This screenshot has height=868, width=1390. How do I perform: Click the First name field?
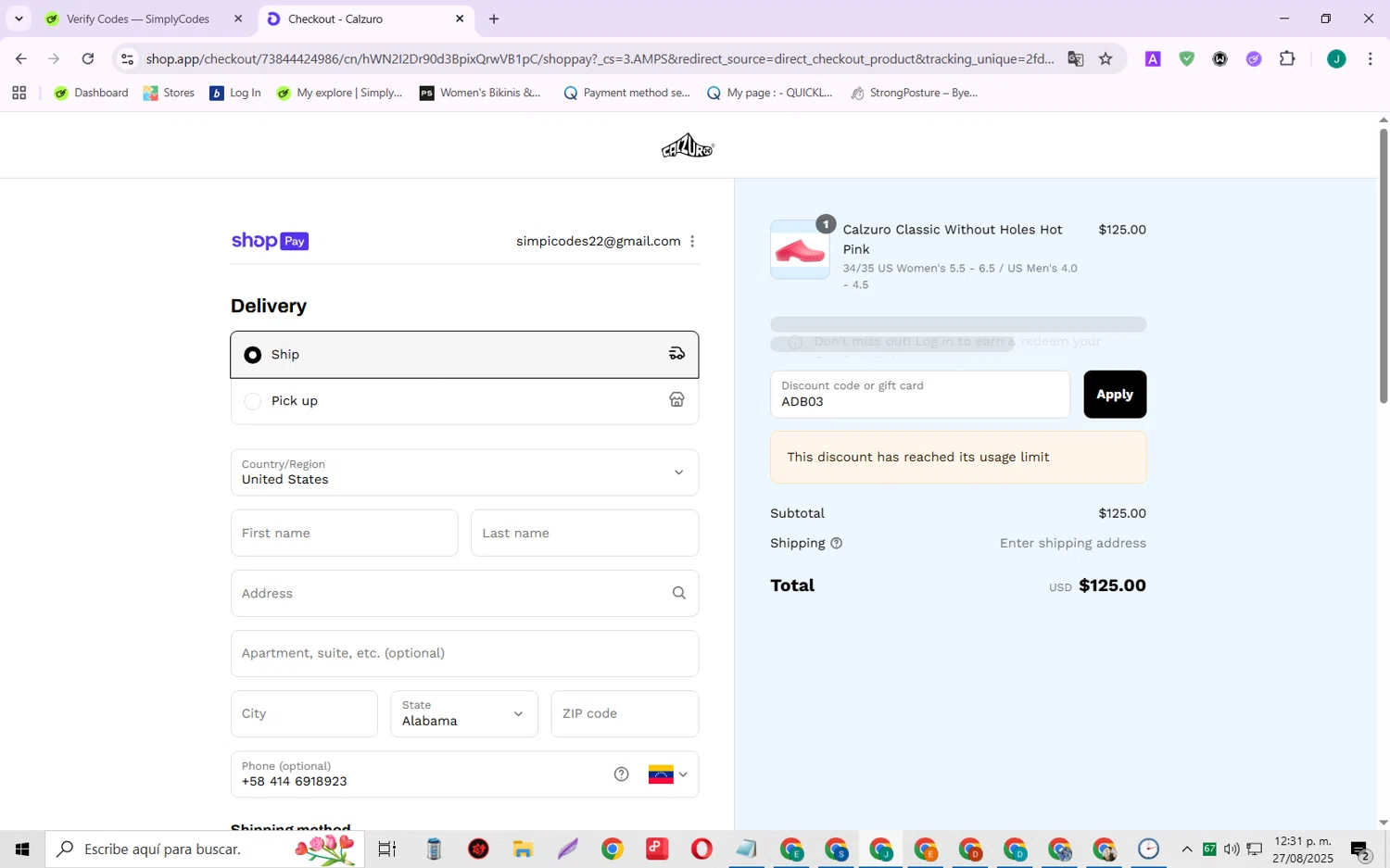344,533
